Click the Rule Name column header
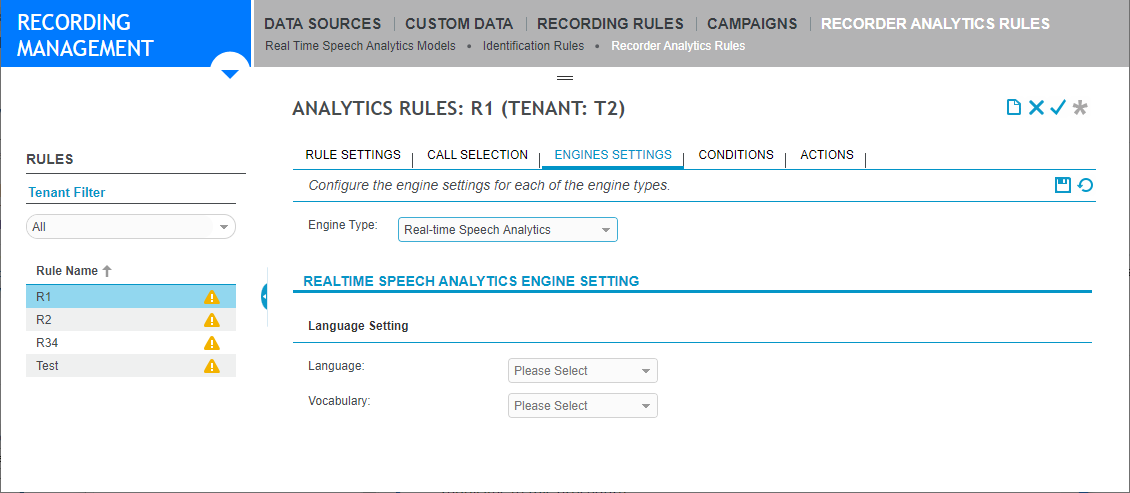Image resolution: width=1130 pixels, height=493 pixels. (x=67, y=271)
